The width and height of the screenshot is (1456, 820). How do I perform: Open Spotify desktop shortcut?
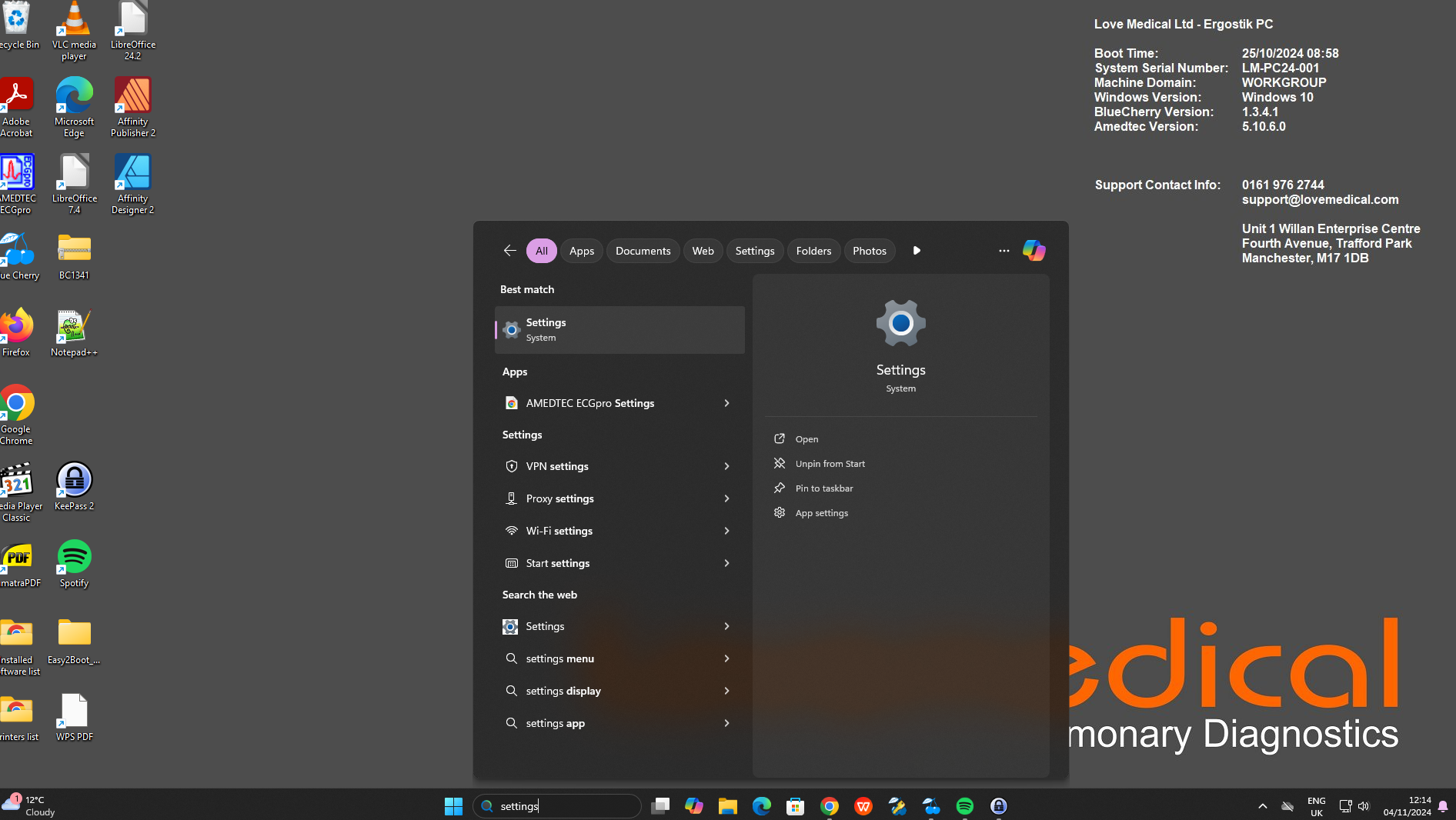tap(74, 563)
